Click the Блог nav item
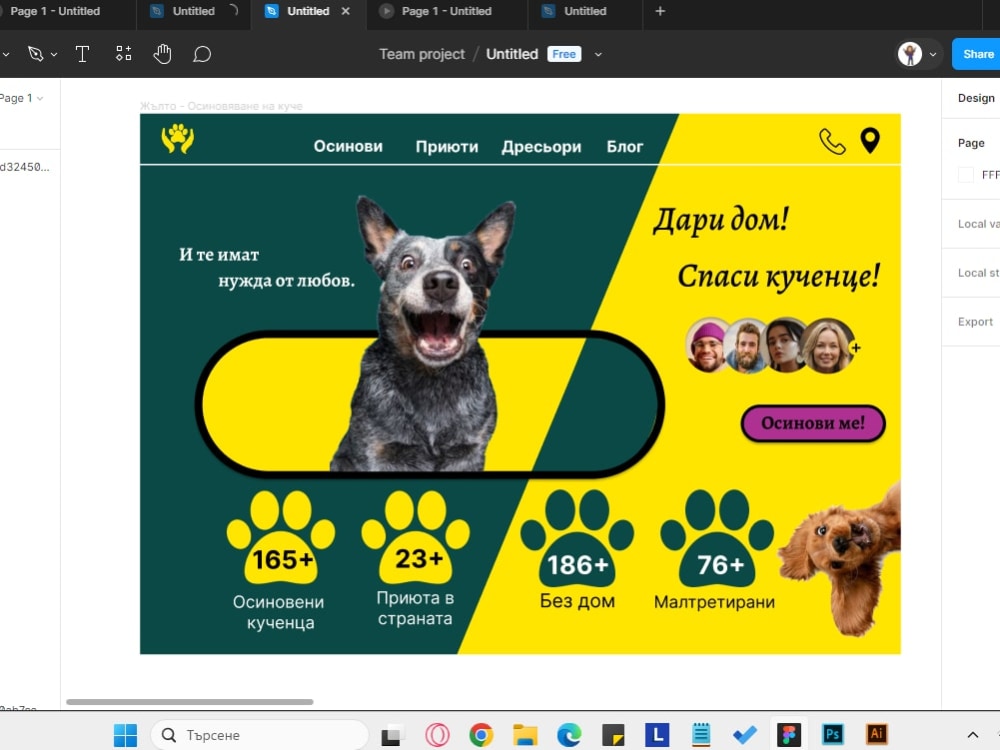This screenshot has height=750, width=1000. [624, 147]
